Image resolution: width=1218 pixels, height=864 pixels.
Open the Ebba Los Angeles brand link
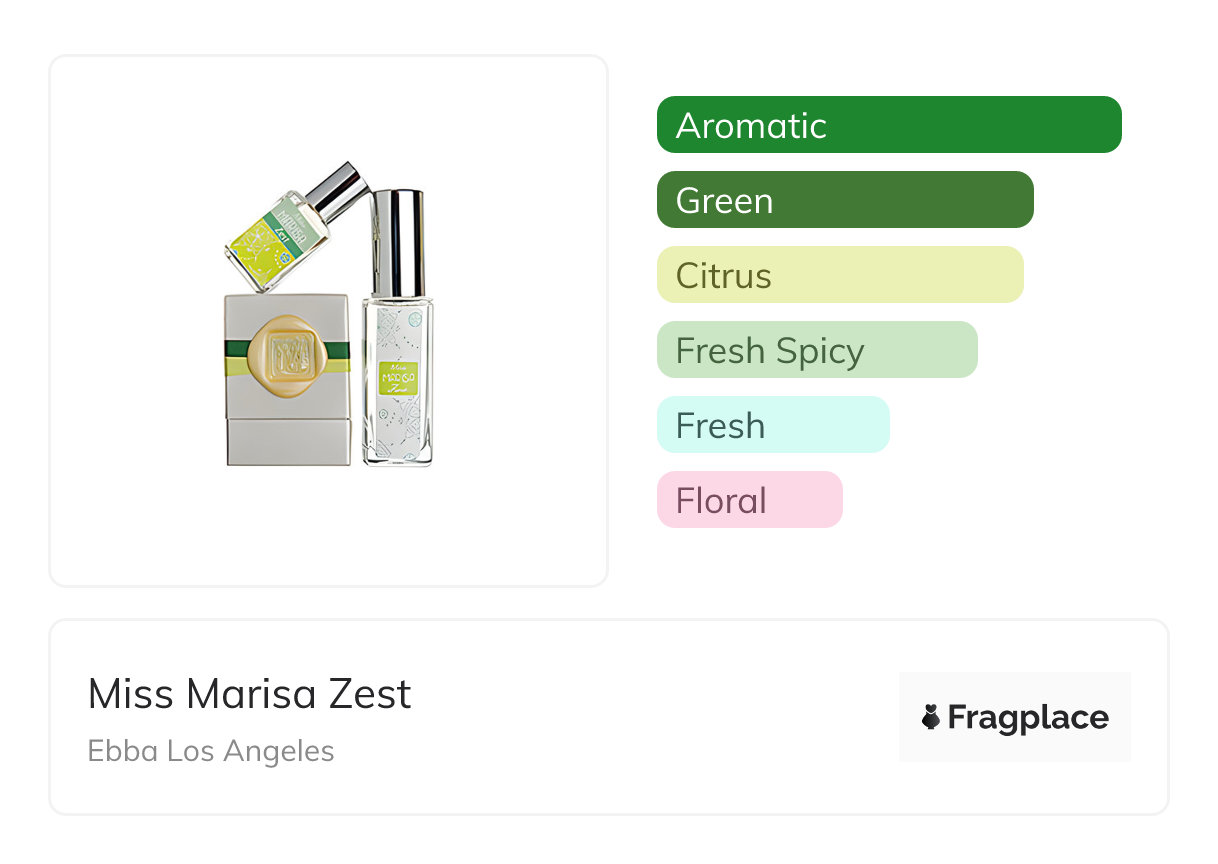click(x=211, y=751)
